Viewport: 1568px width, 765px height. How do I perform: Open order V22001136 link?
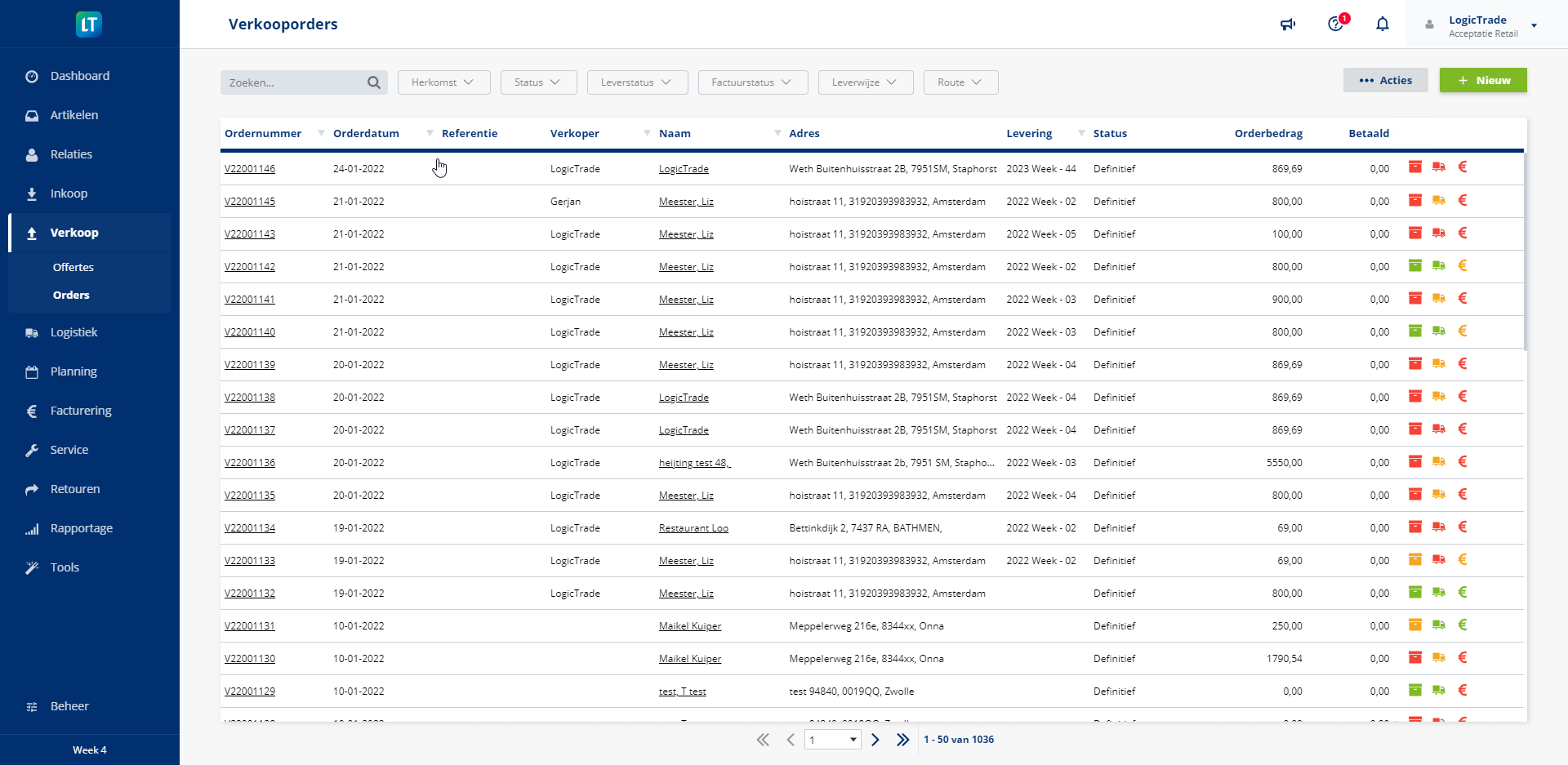250,463
